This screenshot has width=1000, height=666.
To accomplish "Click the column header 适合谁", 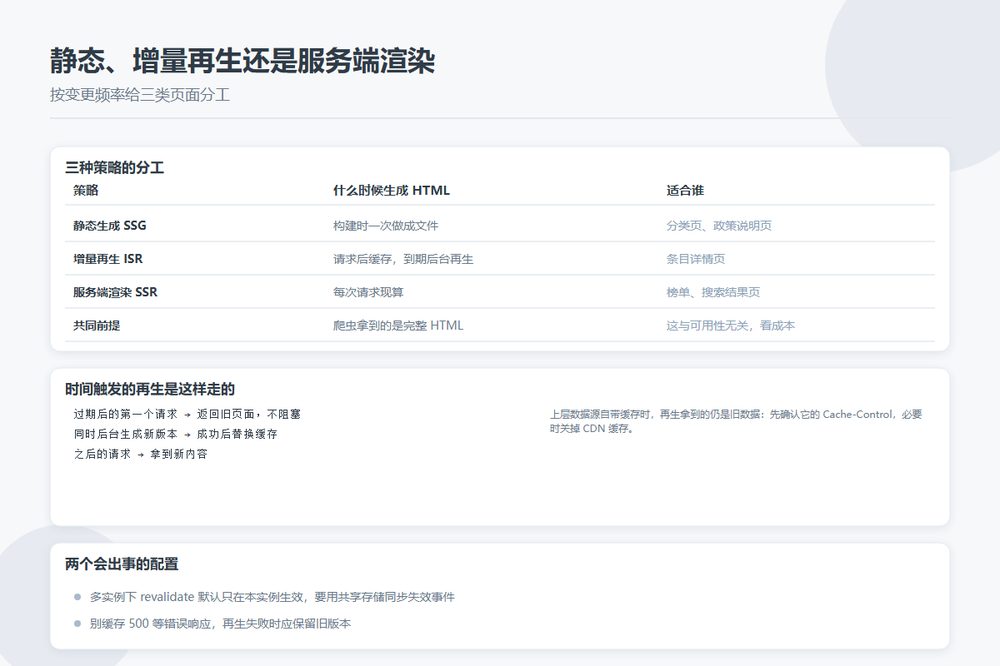I will 685,190.
